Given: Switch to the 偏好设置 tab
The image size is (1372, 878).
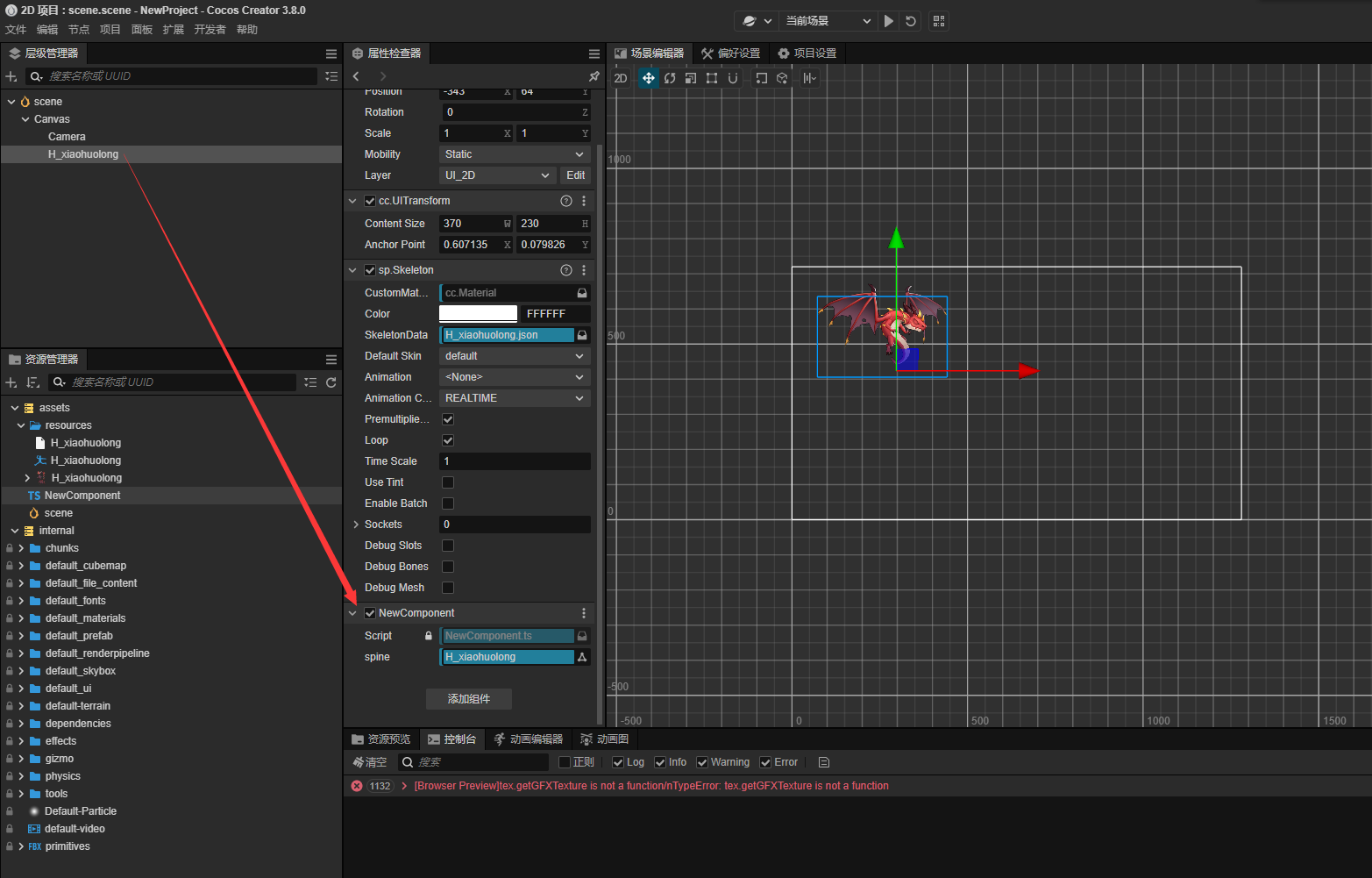Looking at the screenshot, I should [731, 54].
